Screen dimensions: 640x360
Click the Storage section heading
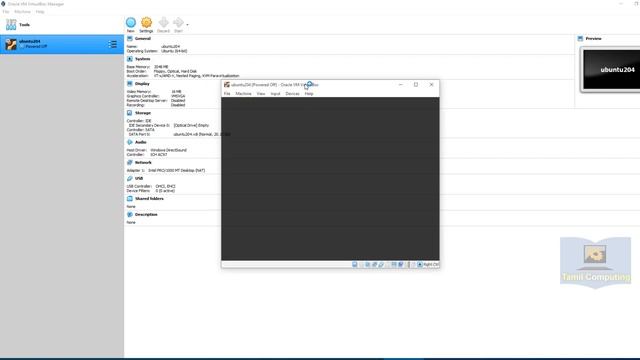[143, 113]
